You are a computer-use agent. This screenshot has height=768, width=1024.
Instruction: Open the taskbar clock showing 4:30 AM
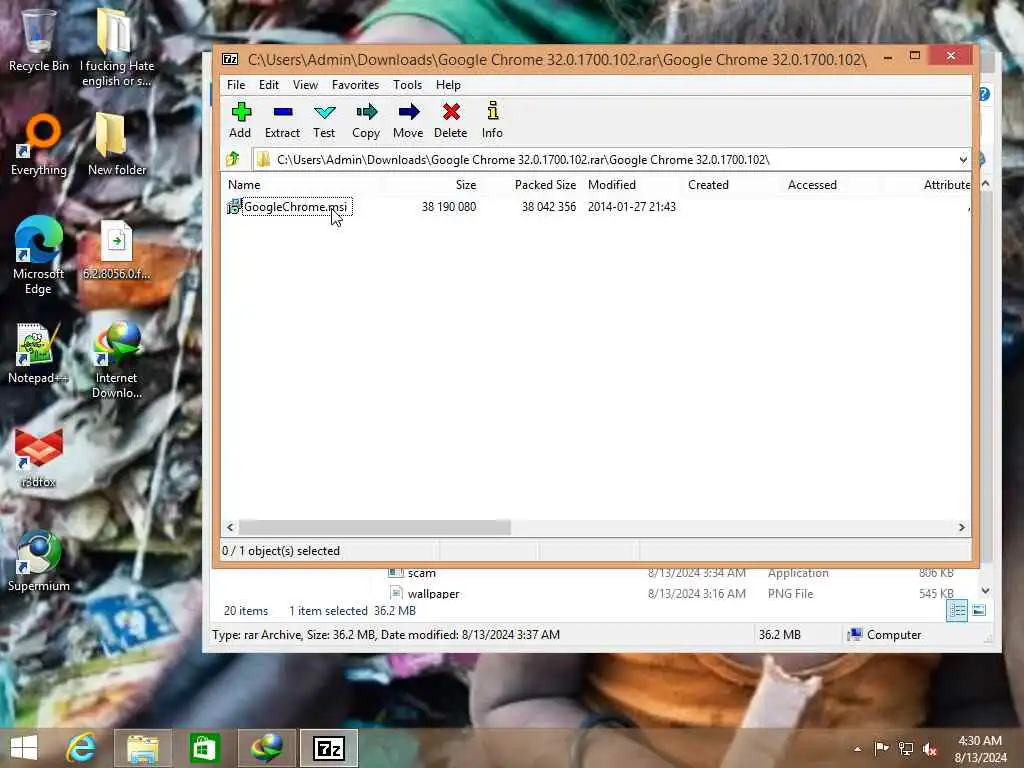point(980,749)
